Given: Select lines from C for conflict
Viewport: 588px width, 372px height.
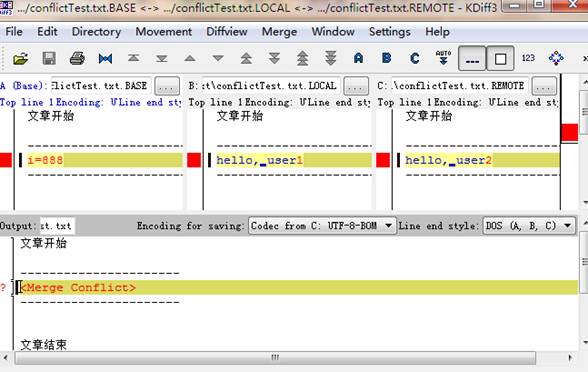Looking at the screenshot, I should click(x=415, y=58).
